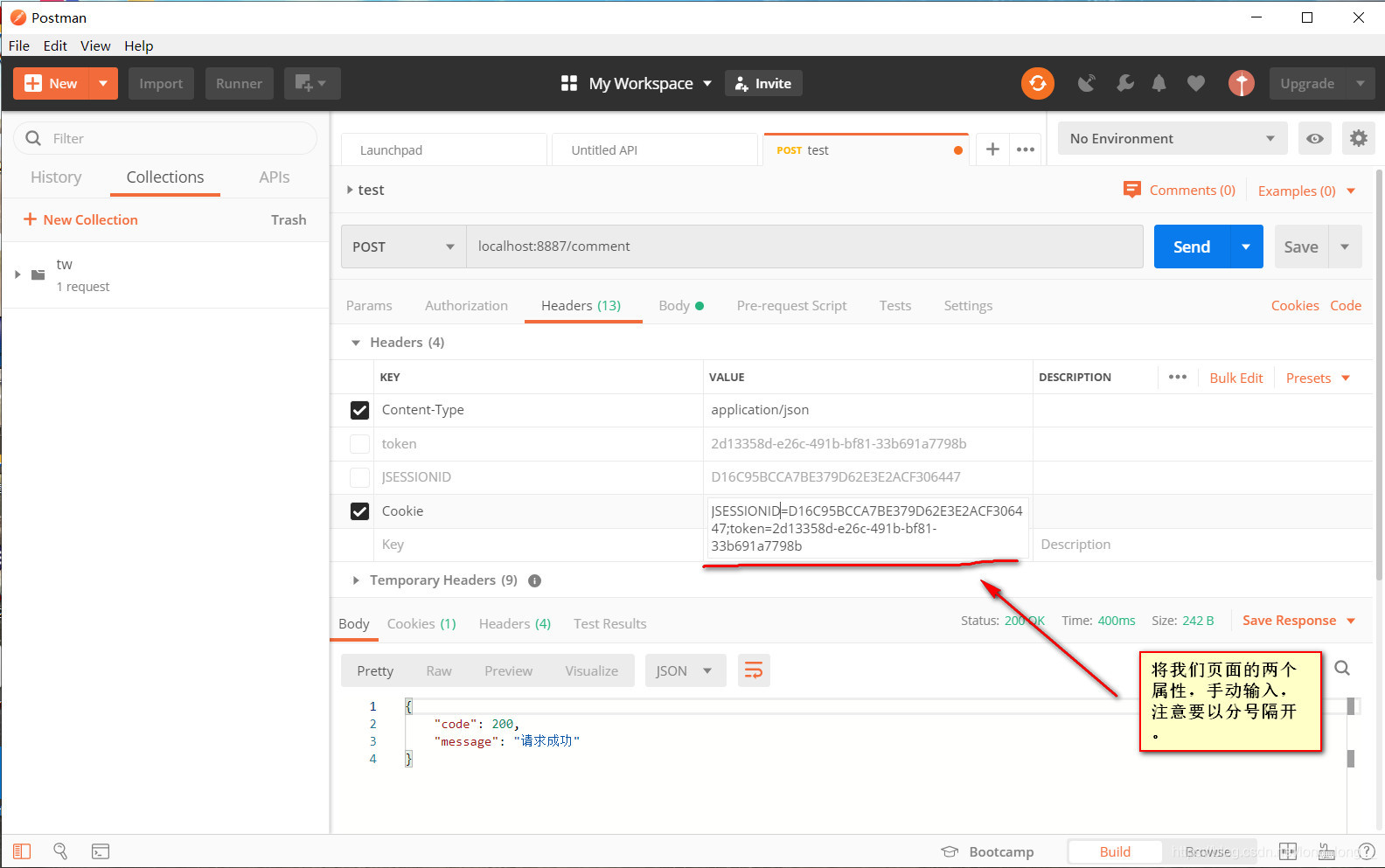Click the sync status icon
This screenshot has width=1385, height=868.
(1037, 83)
